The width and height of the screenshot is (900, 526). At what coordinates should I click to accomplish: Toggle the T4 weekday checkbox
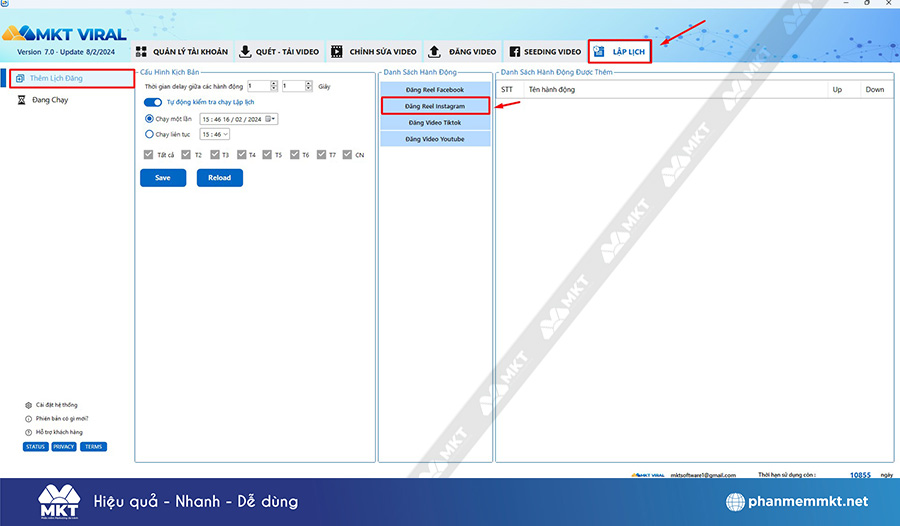click(x=242, y=154)
